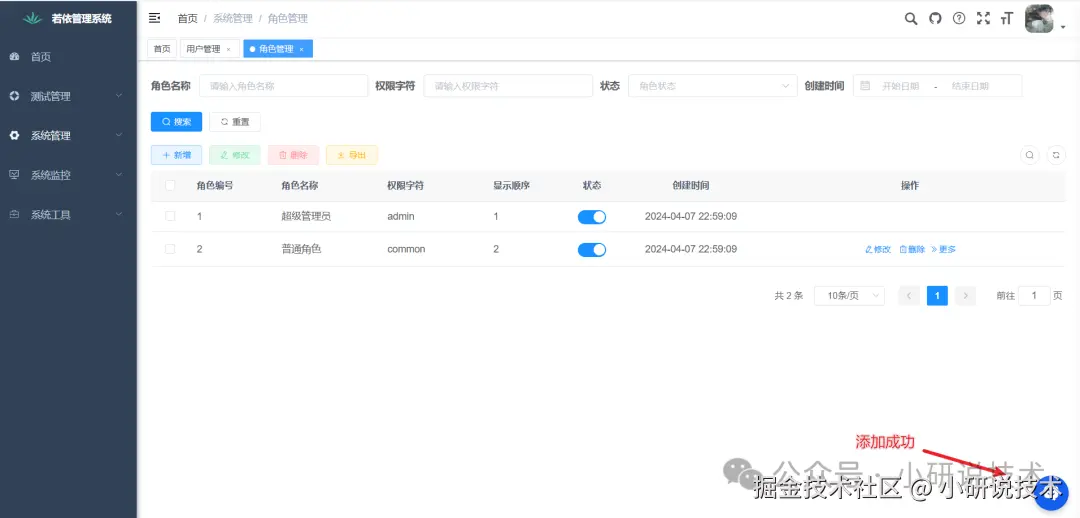Open the 10条/页 page size dropdown
This screenshot has width=1080, height=518.
click(849, 296)
